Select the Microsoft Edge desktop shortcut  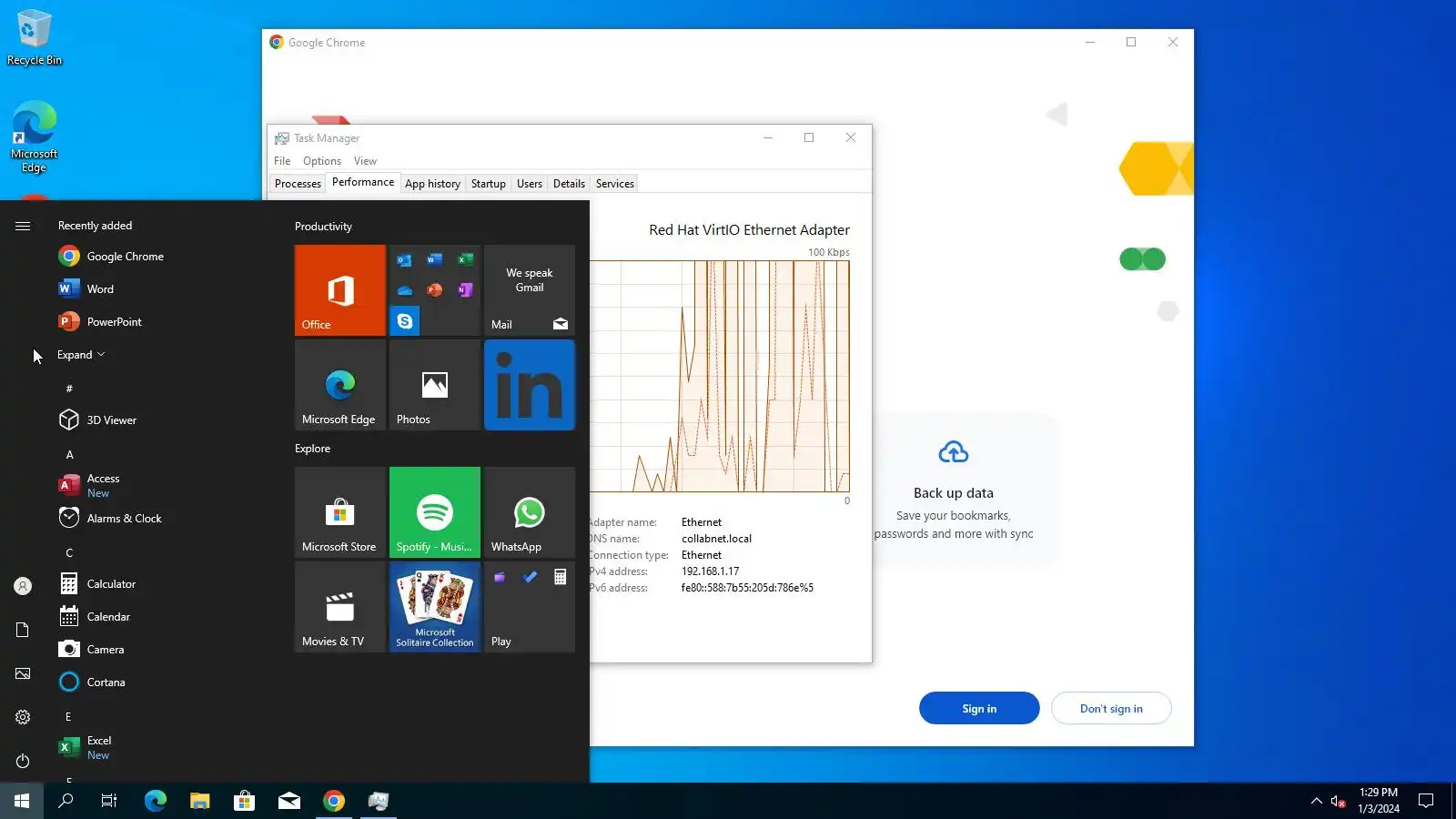tap(35, 137)
